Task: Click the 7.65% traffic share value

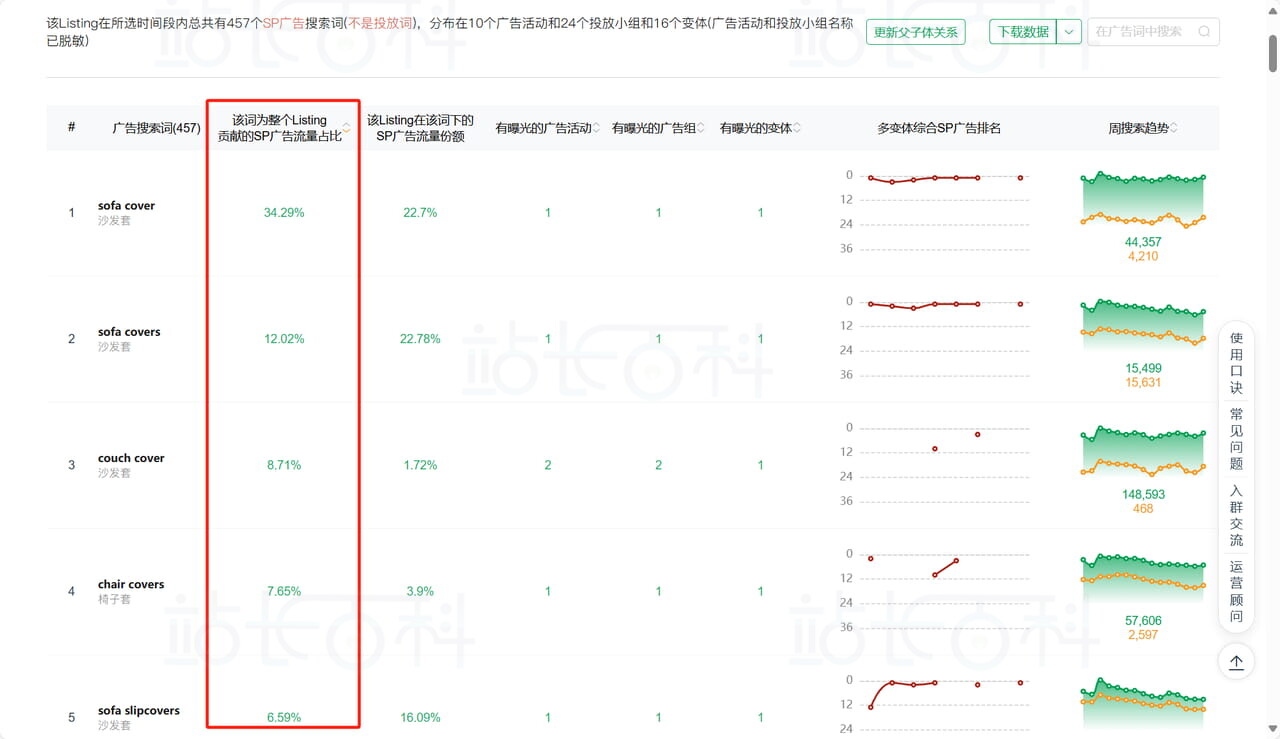Action: coord(284,591)
